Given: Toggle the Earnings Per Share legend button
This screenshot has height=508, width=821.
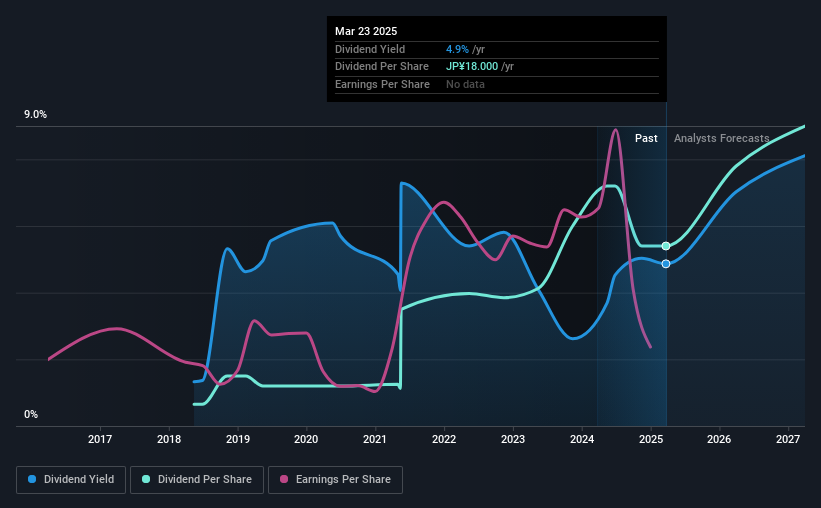Looking at the screenshot, I should pos(335,480).
